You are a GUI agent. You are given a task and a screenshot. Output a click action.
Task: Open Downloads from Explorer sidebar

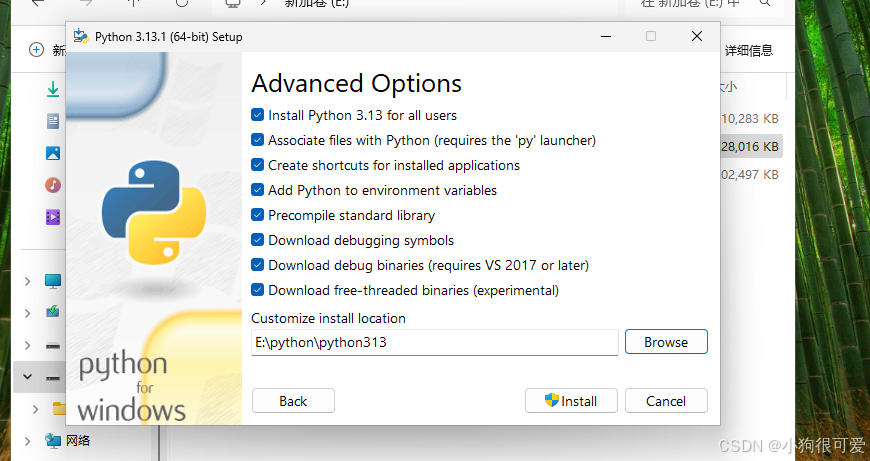coord(53,89)
